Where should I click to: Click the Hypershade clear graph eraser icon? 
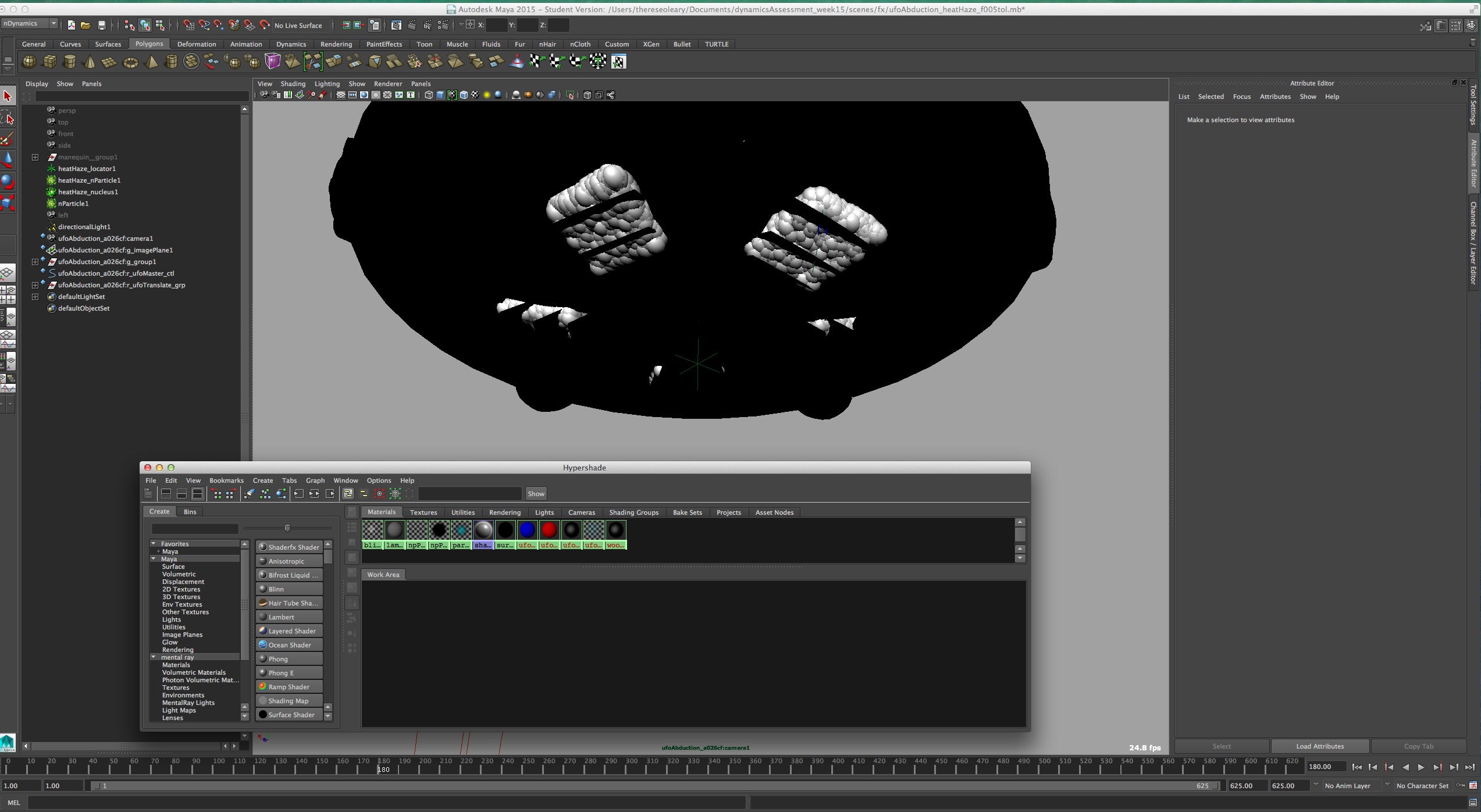(x=248, y=494)
